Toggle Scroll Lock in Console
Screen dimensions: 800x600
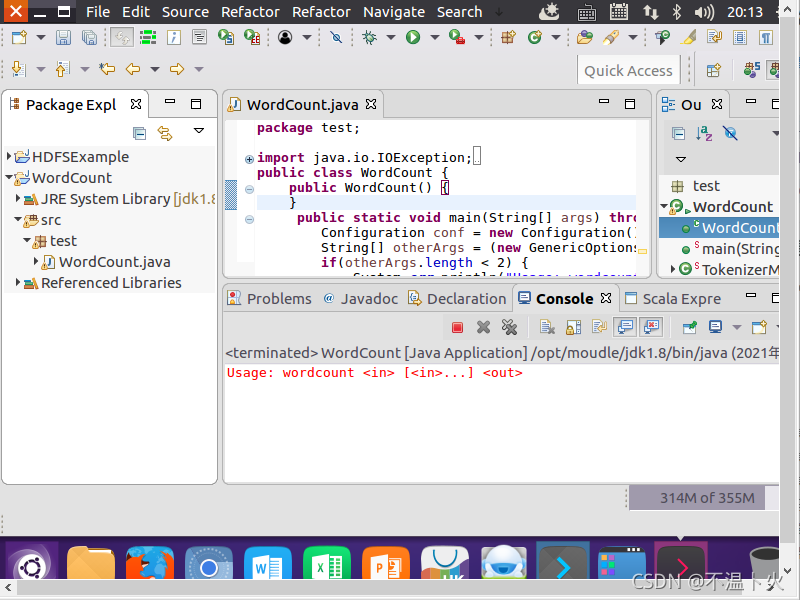[x=573, y=327]
